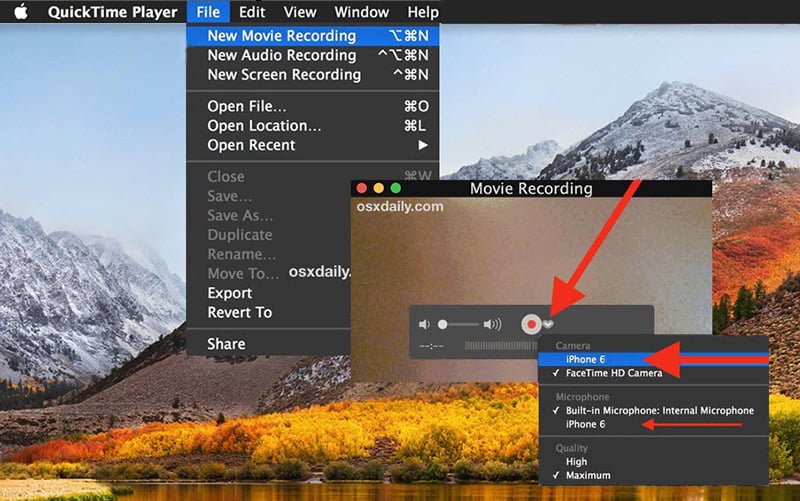Expand the Open Recent submenu
This screenshot has width=800, height=501.
pyautogui.click(x=313, y=145)
